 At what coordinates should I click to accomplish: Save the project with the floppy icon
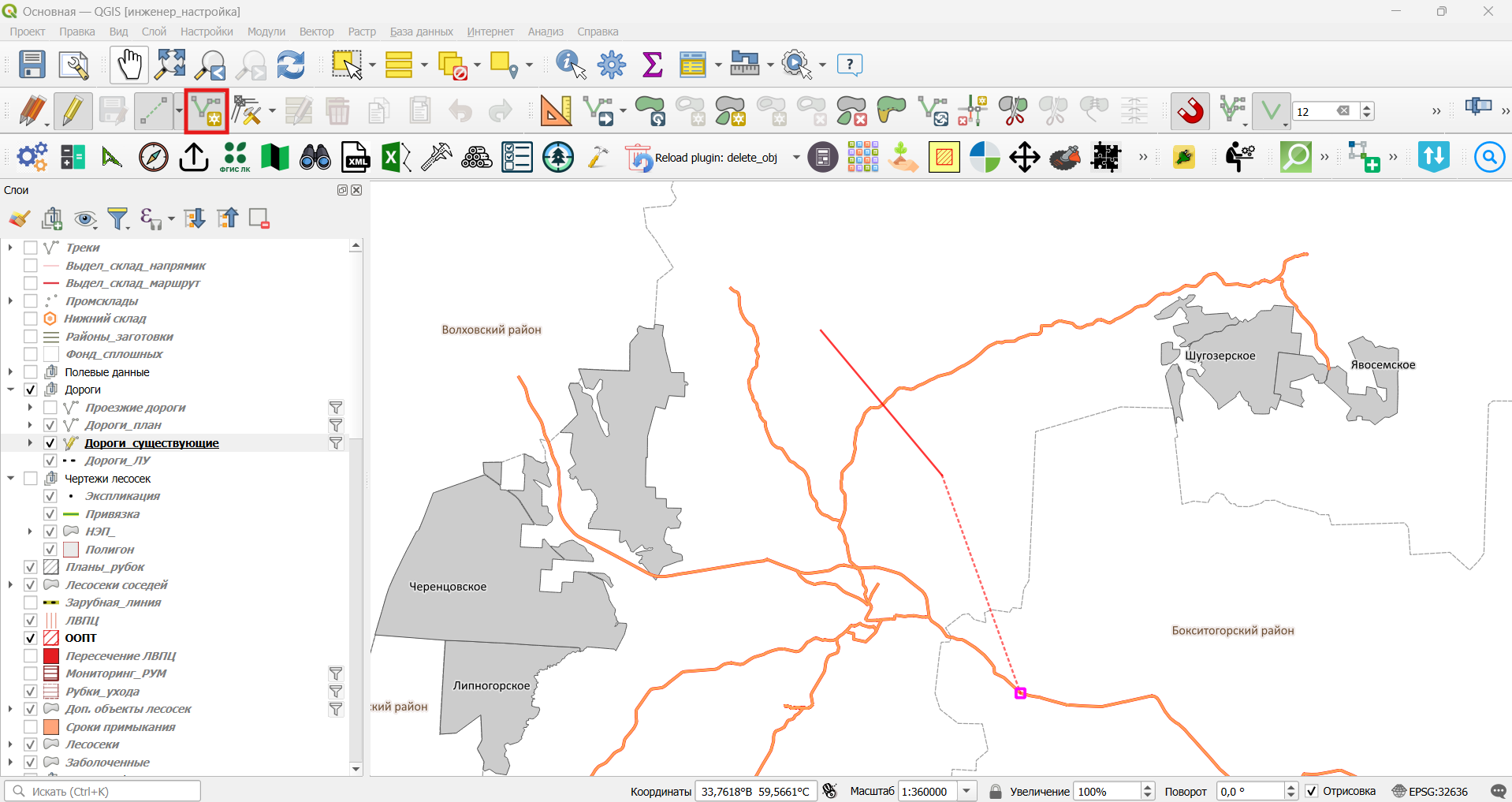tap(32, 65)
